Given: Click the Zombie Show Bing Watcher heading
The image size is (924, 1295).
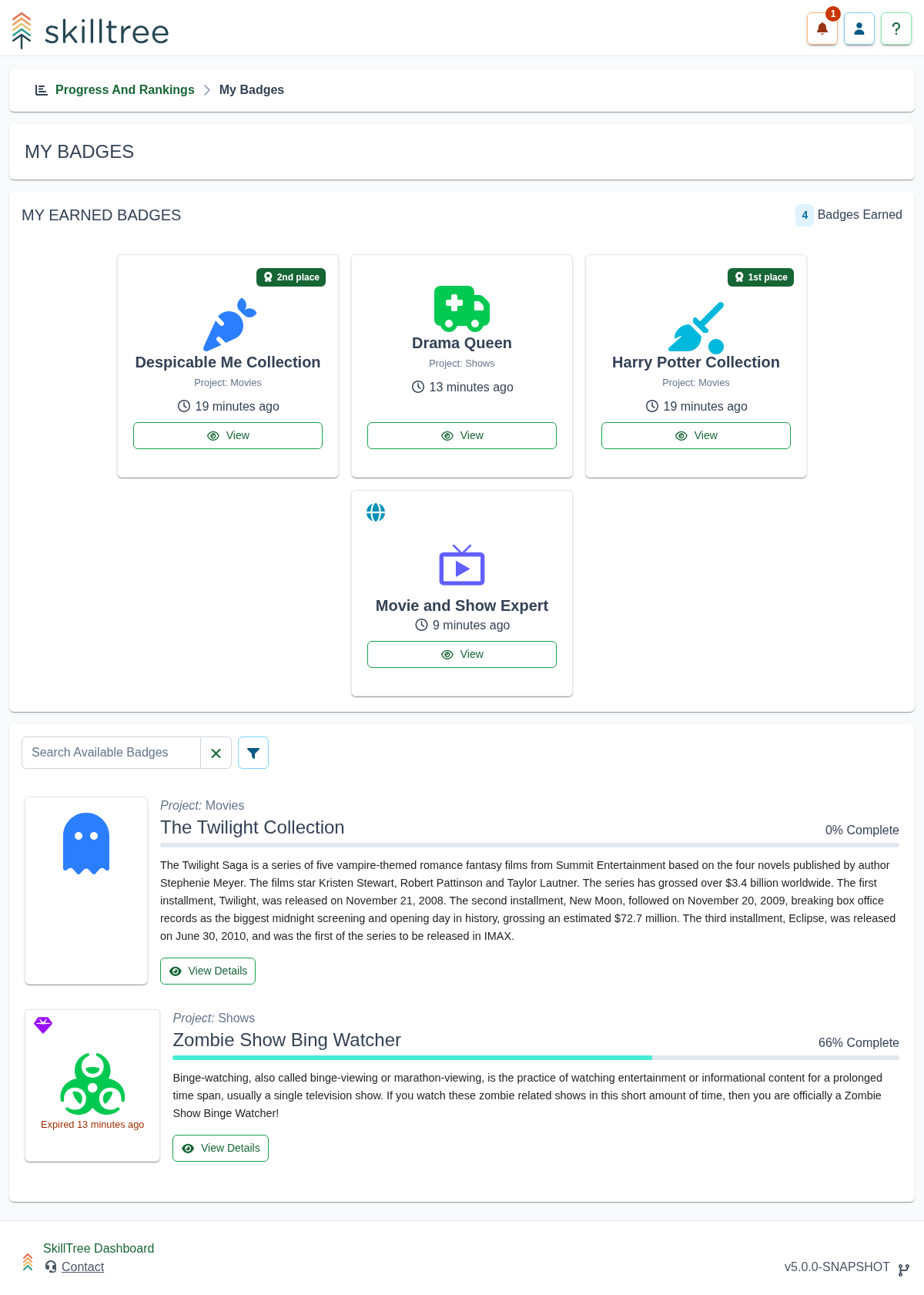Looking at the screenshot, I should pyautogui.click(x=287, y=1040).
